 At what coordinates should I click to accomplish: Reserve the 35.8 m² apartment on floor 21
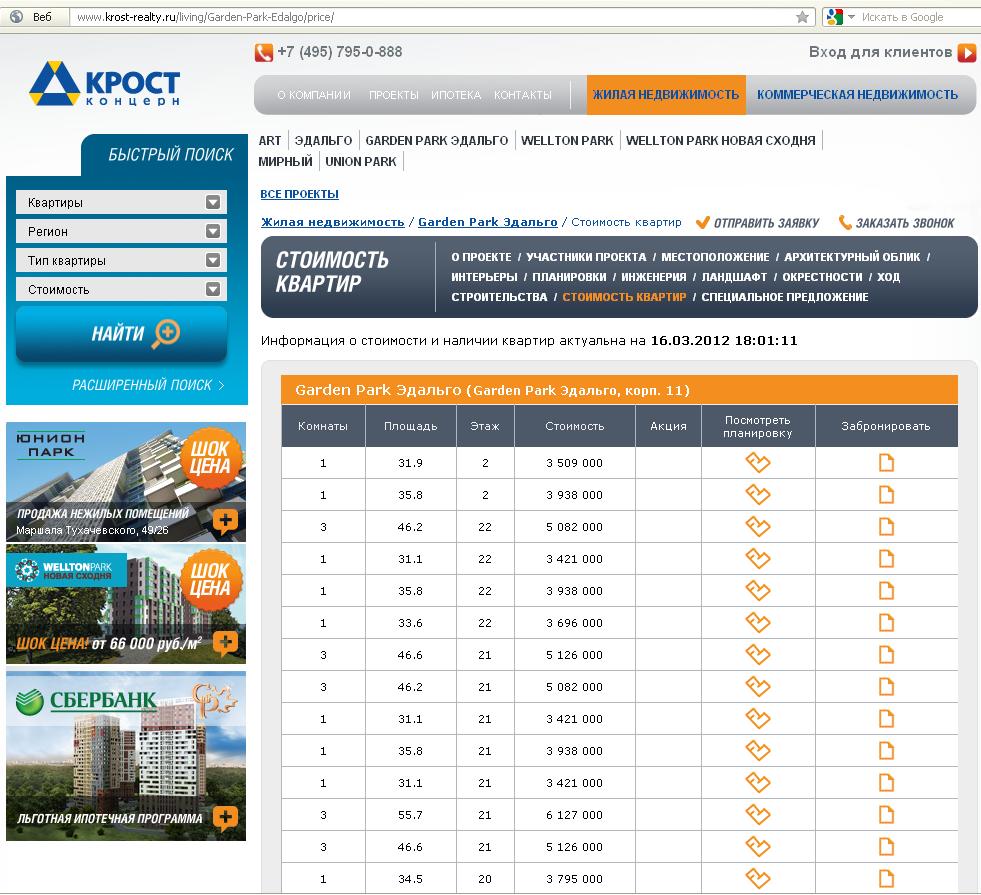coord(886,751)
